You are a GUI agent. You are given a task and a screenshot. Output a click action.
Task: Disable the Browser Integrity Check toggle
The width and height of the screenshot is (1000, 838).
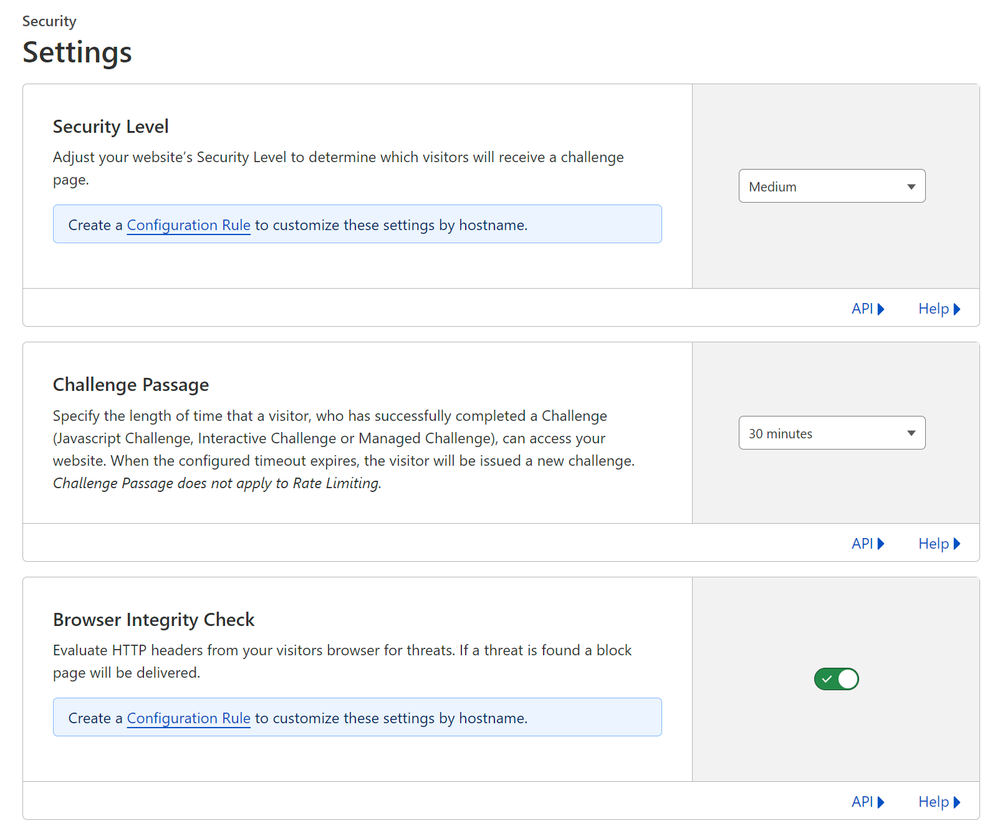tap(837, 680)
